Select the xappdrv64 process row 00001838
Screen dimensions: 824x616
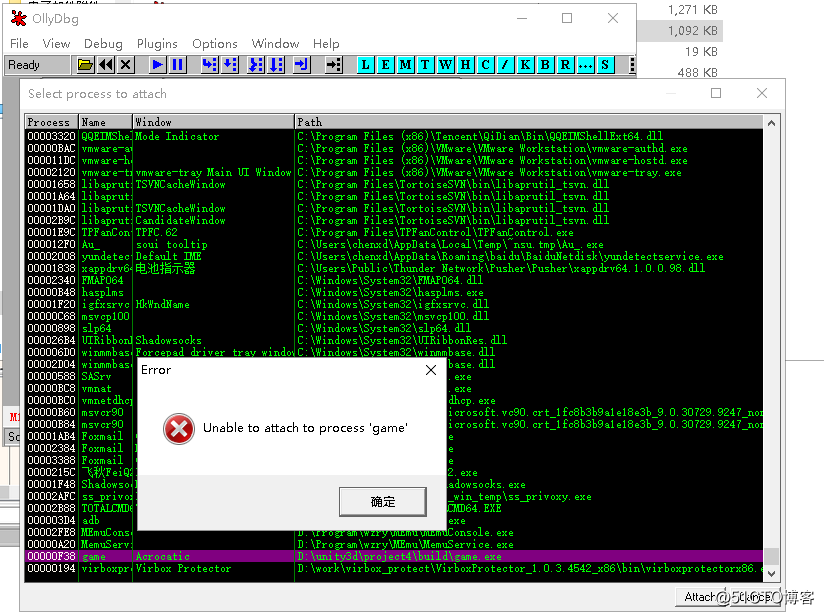coord(394,268)
